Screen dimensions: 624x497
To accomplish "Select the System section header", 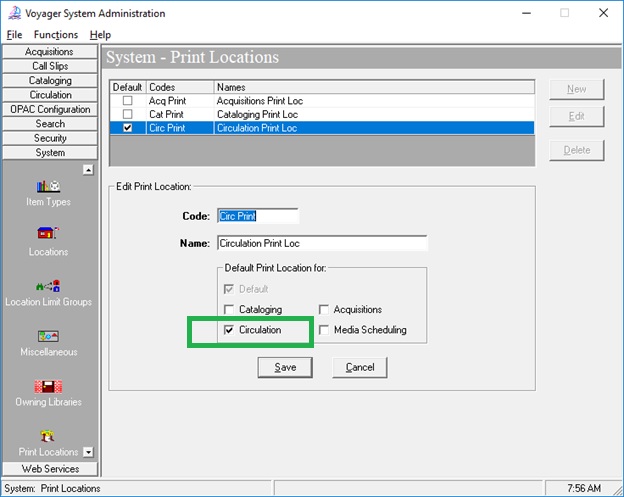I will click(x=50, y=152).
